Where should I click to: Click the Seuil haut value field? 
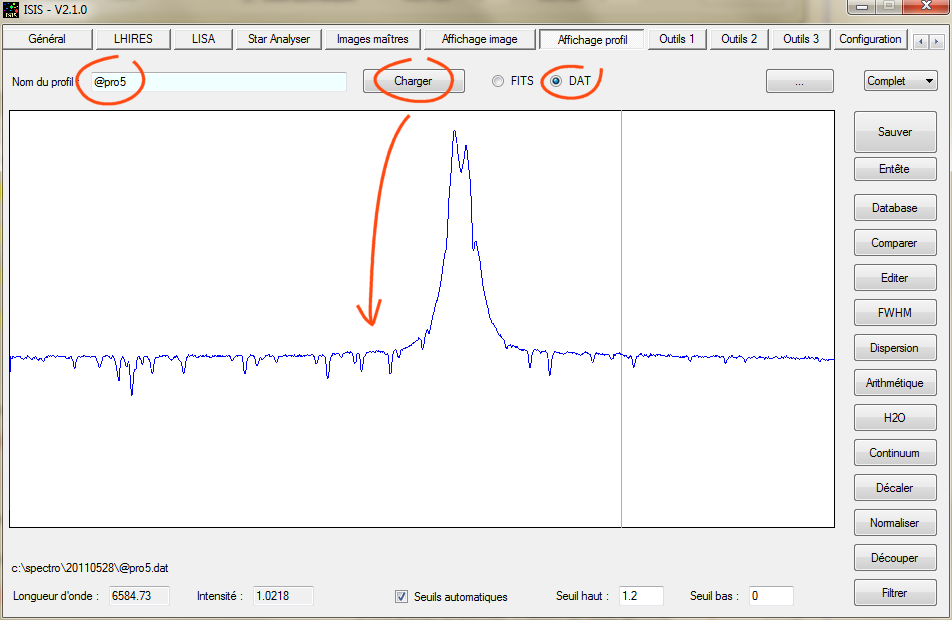coord(640,596)
